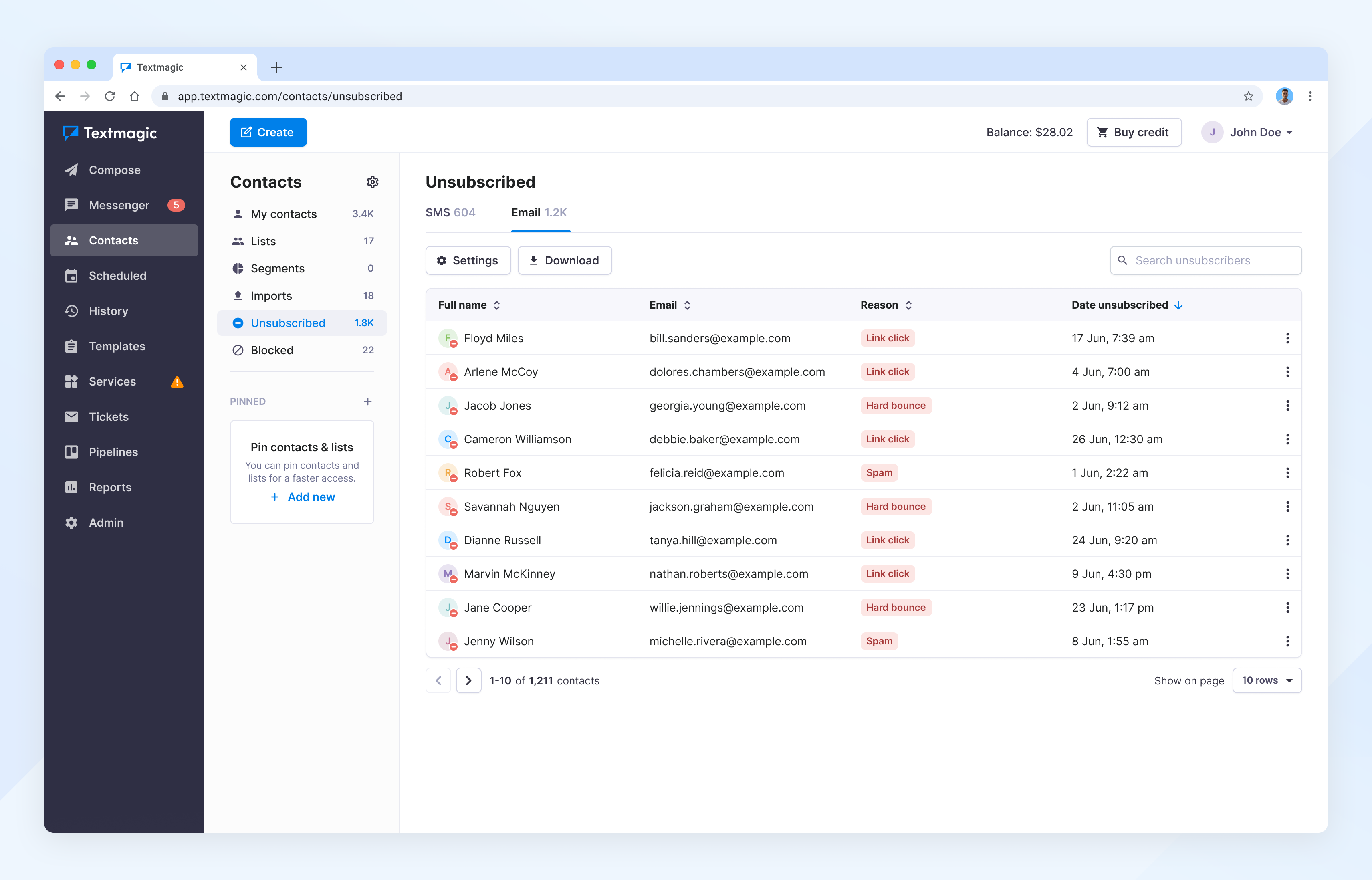Open row menu for Dianne Russell

point(1287,540)
